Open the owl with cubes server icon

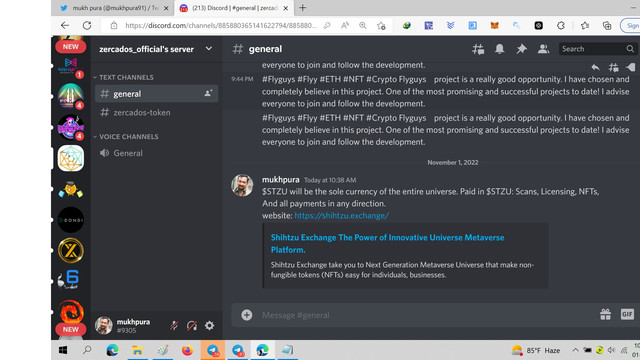(x=71, y=189)
